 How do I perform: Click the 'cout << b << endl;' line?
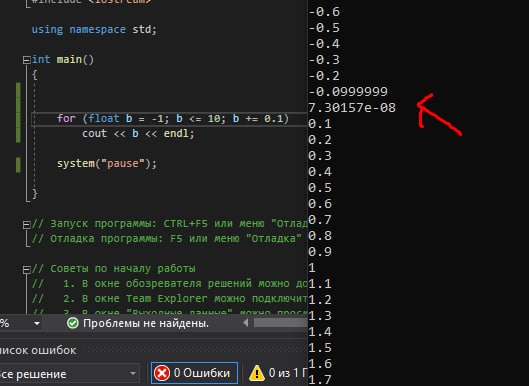click(138, 134)
